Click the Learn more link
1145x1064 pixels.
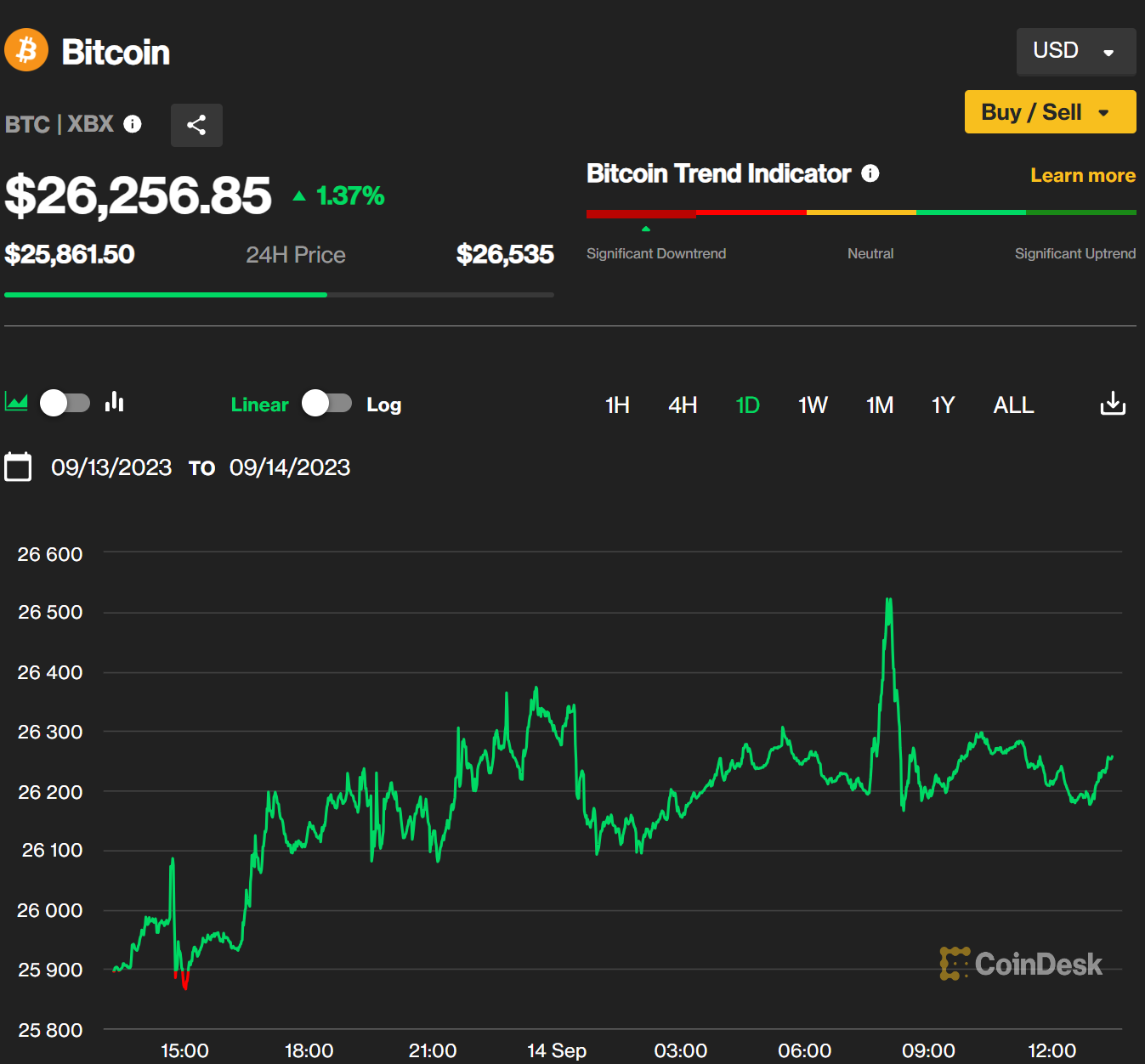[1082, 175]
